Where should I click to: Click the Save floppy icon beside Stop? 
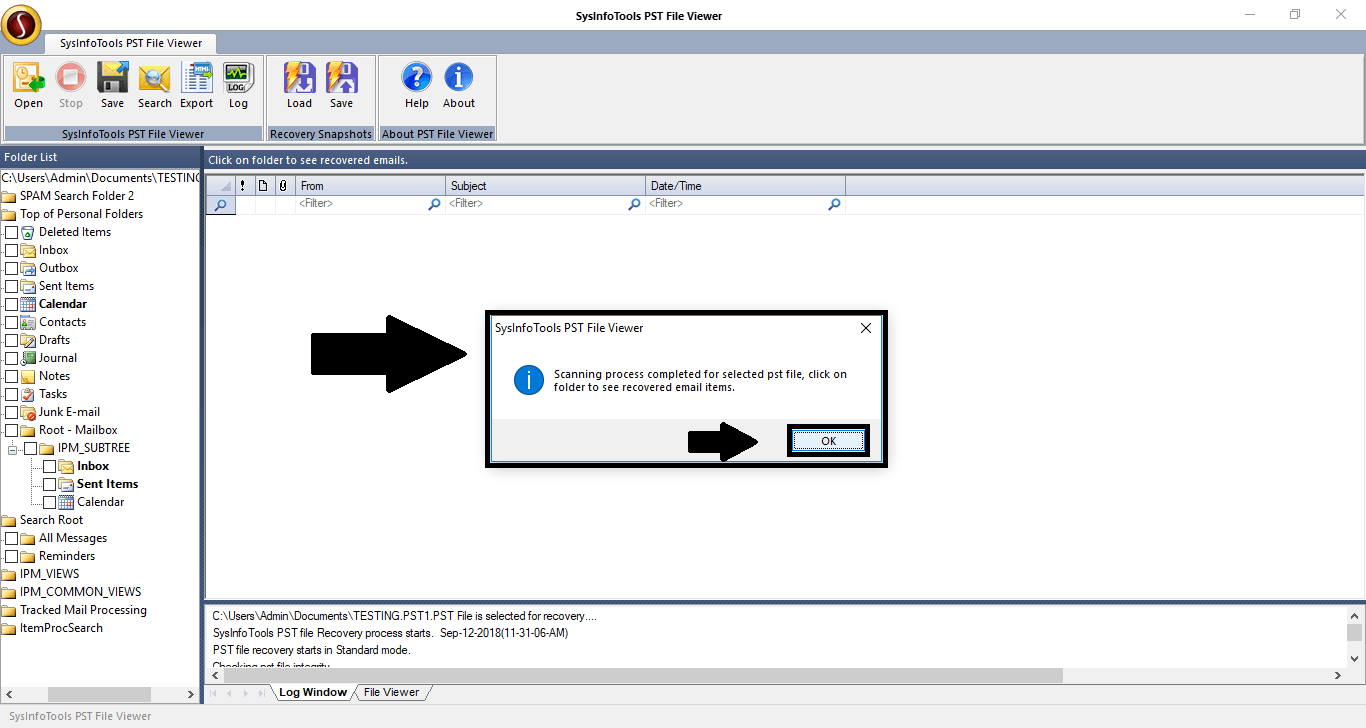(x=113, y=78)
